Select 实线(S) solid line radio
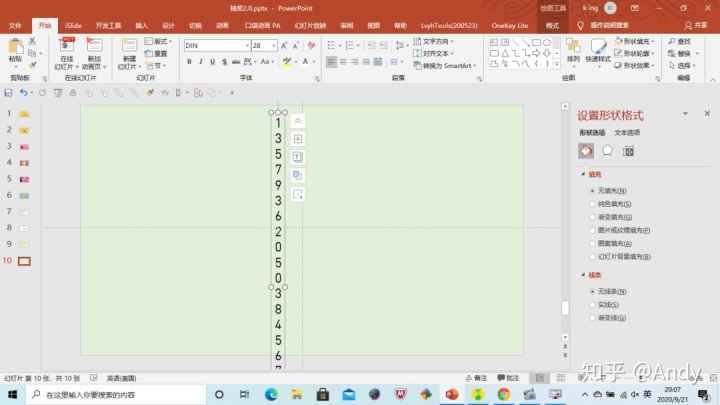720x405 pixels. tap(592, 304)
